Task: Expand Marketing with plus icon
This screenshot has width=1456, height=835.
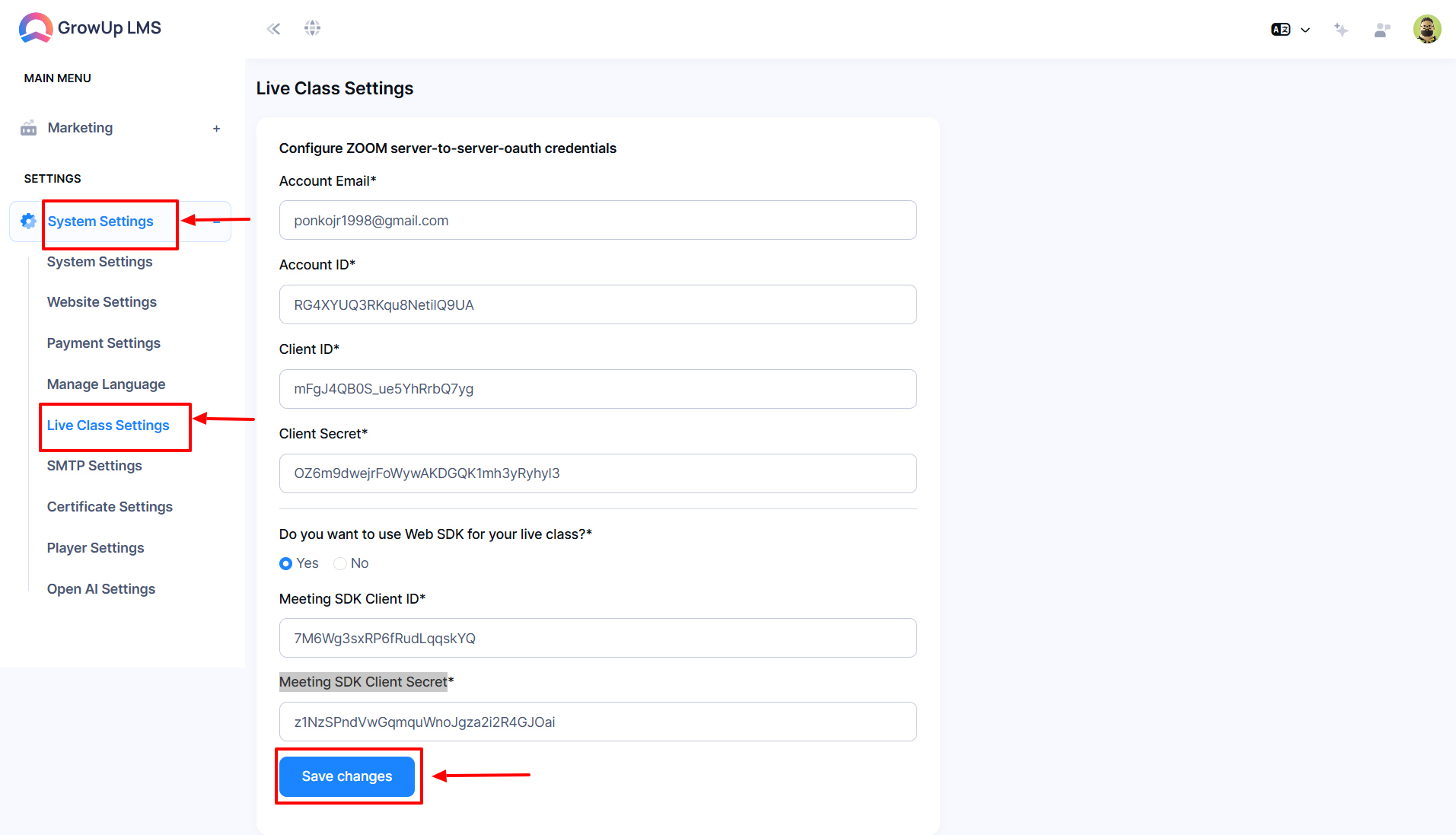Action: pyautogui.click(x=217, y=129)
